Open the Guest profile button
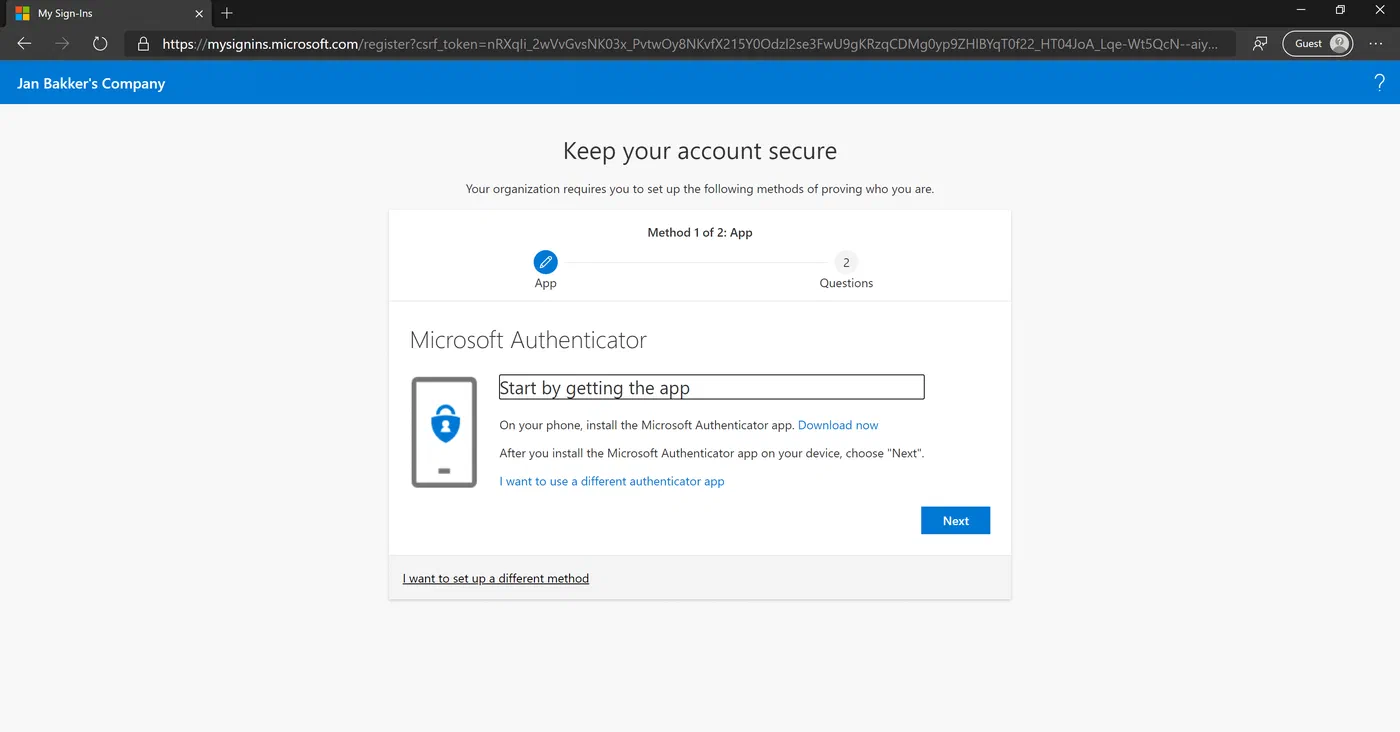 click(x=1318, y=44)
